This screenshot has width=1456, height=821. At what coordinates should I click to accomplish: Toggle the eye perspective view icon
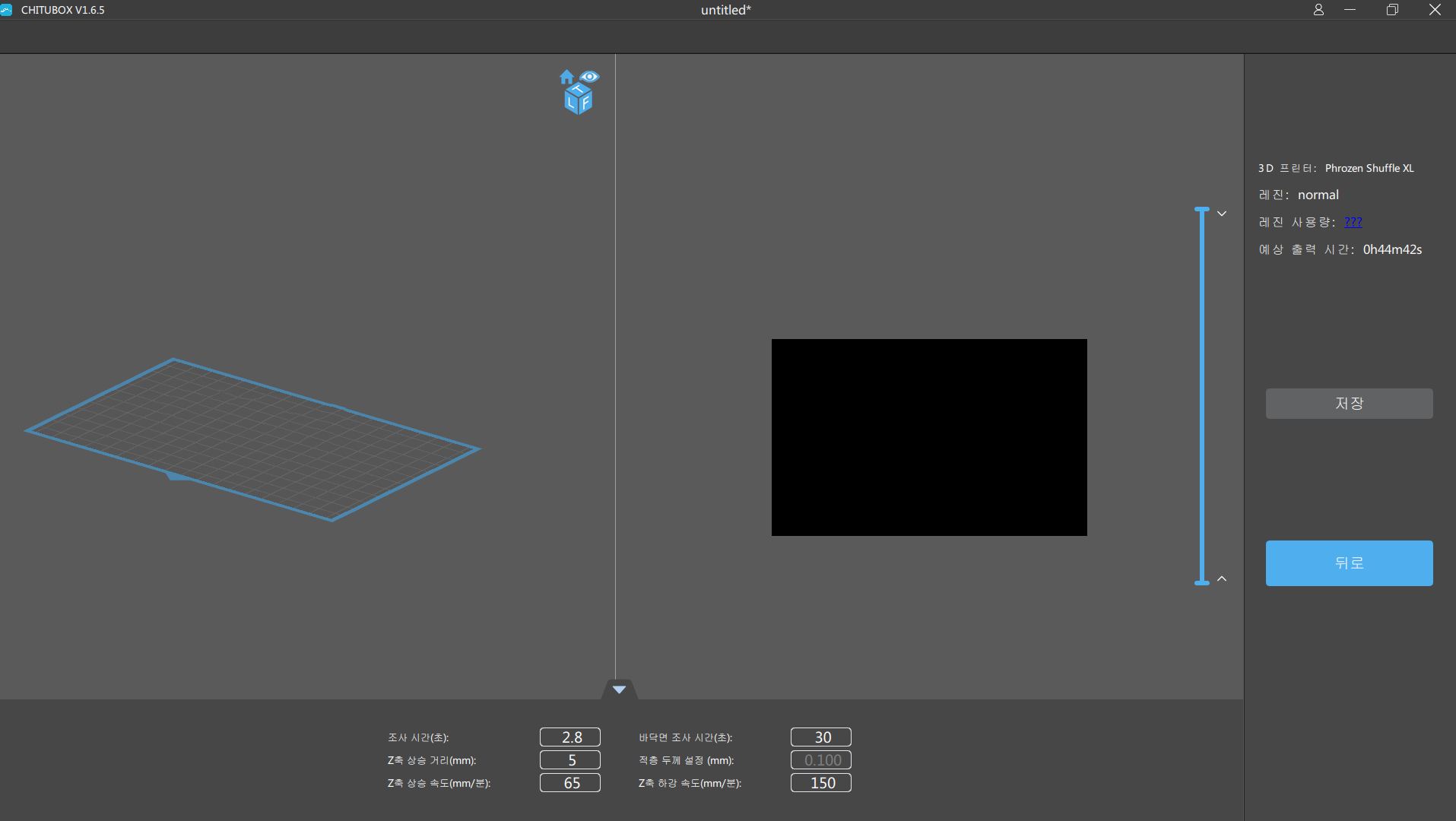tap(590, 77)
